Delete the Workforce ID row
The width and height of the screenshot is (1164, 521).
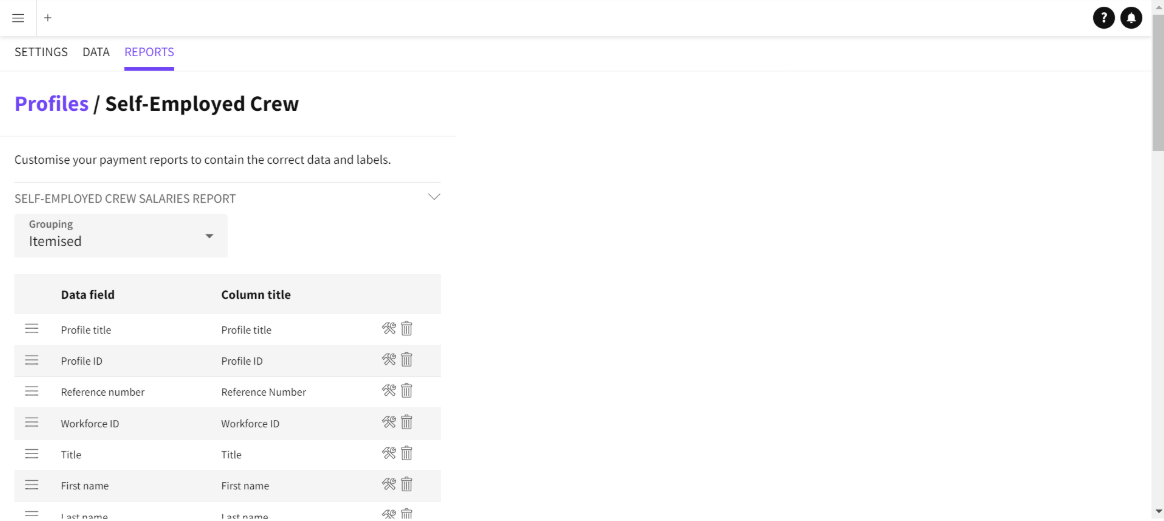(x=407, y=422)
